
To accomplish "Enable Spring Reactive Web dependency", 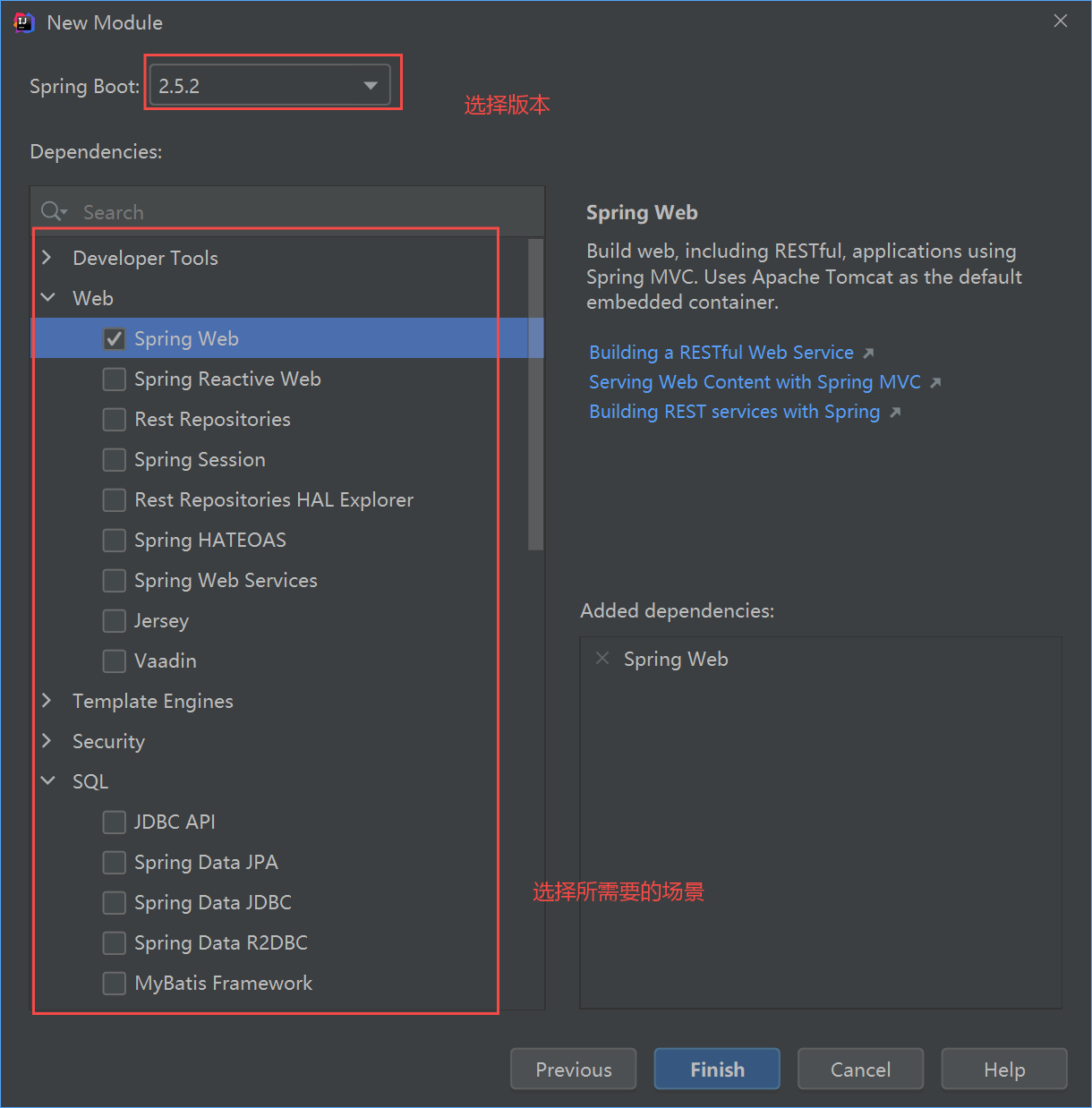I will click(114, 379).
